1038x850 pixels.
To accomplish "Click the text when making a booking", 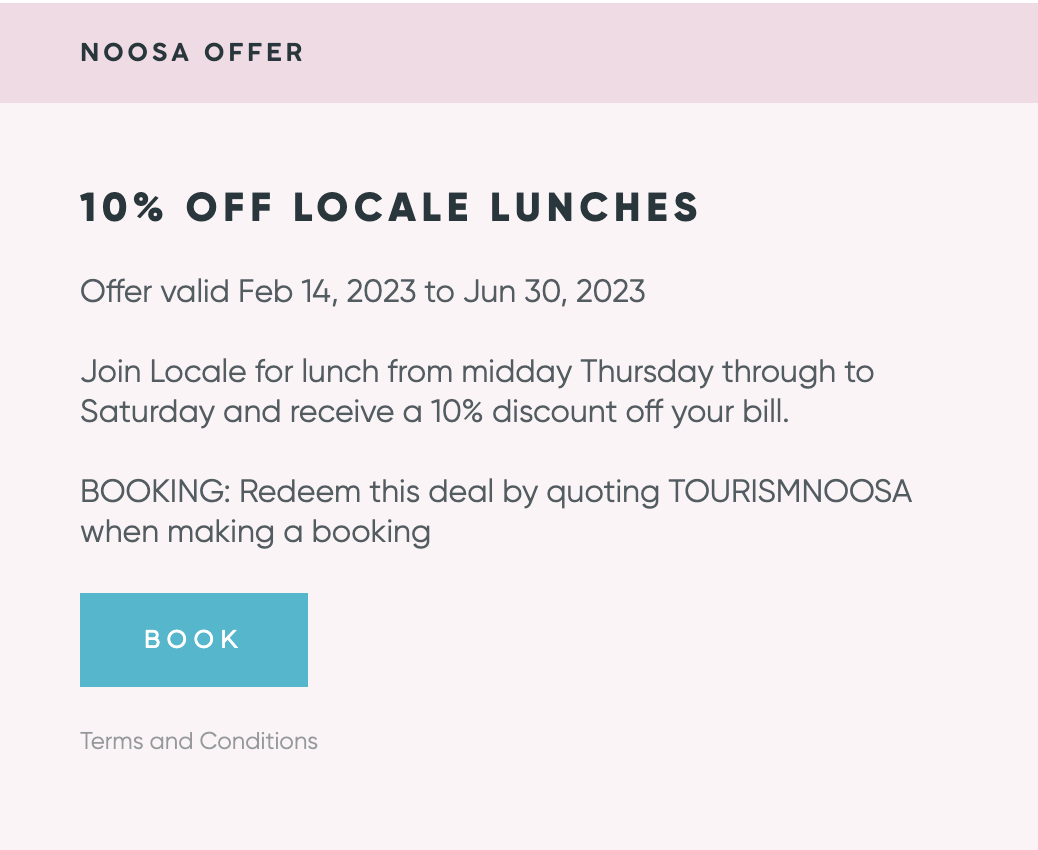I will pyautogui.click(x=256, y=532).
